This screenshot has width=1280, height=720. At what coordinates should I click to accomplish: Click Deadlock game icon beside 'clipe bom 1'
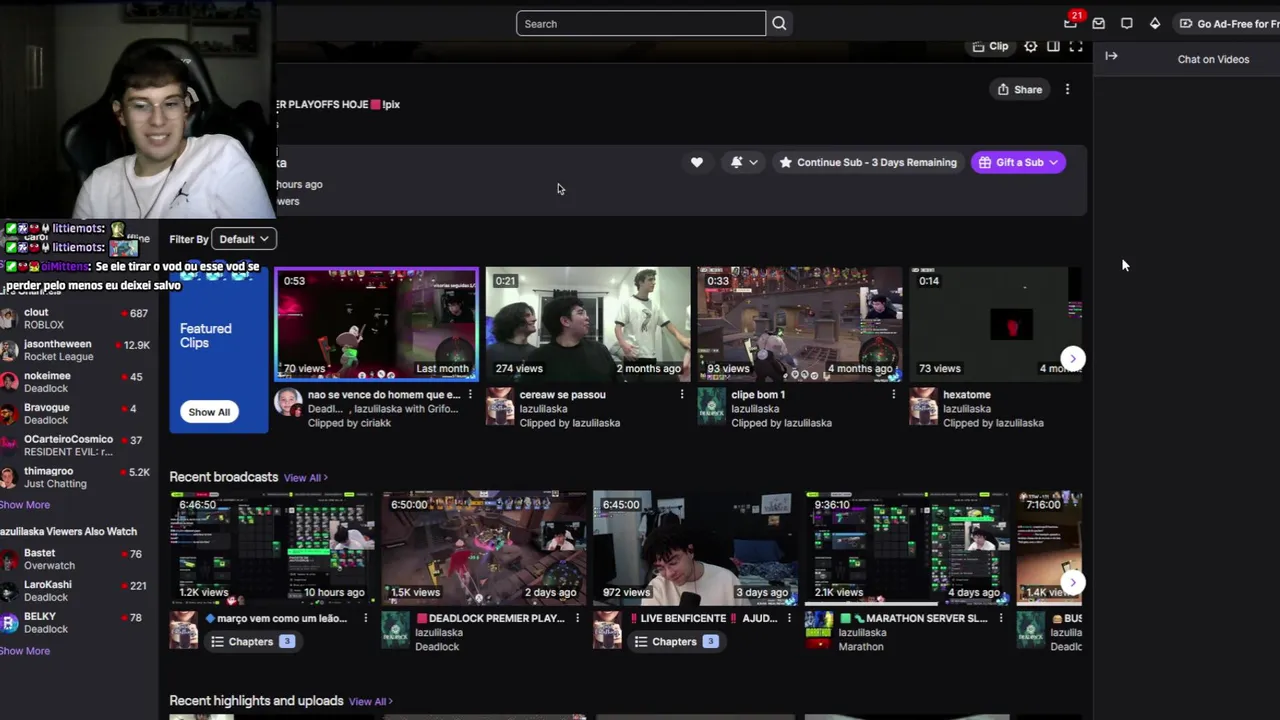(711, 408)
